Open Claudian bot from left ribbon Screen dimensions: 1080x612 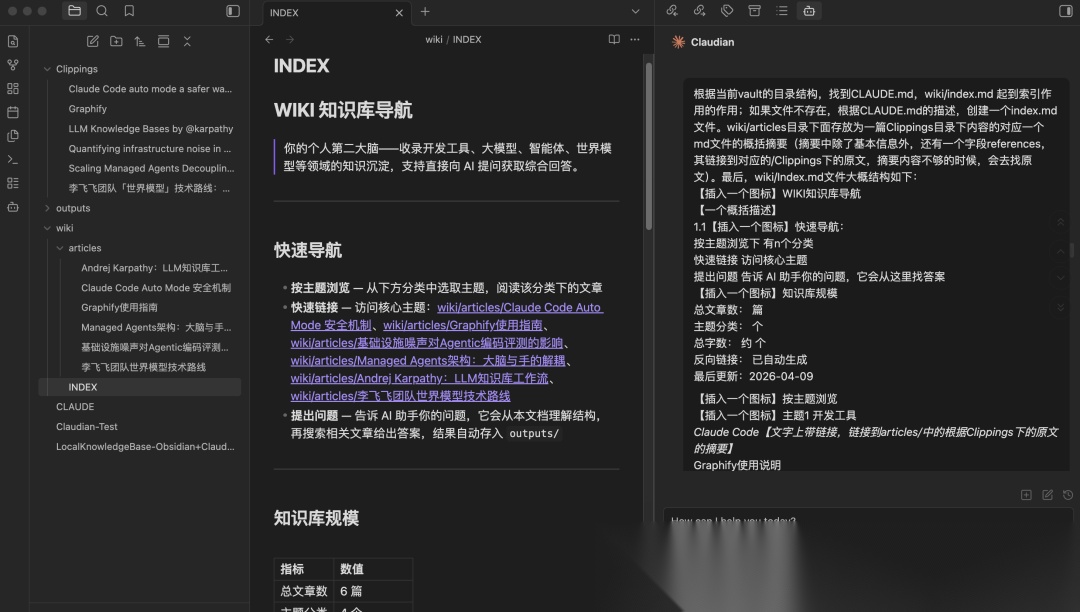tap(12, 207)
